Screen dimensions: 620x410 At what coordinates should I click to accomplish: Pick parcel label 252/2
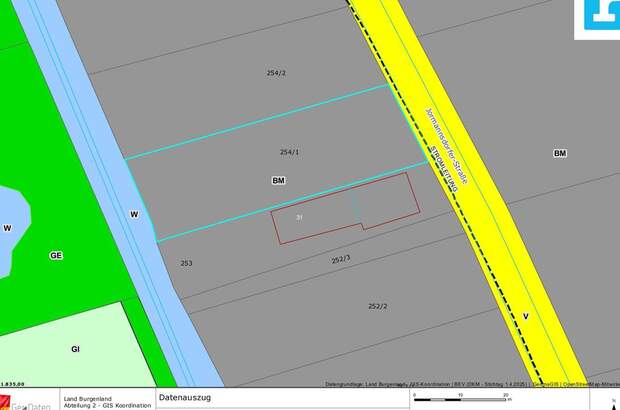pos(377,306)
